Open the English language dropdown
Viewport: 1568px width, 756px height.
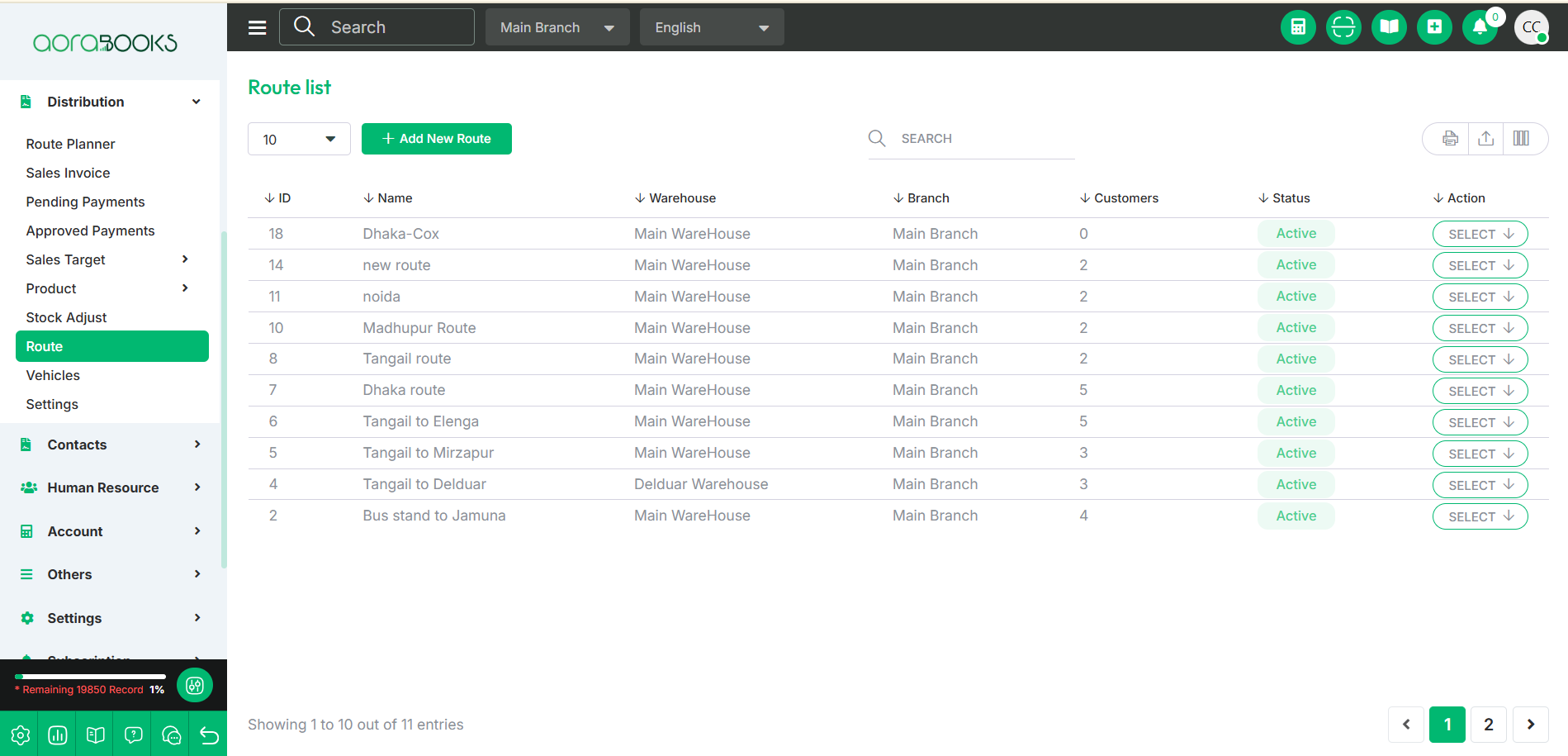coord(712,27)
